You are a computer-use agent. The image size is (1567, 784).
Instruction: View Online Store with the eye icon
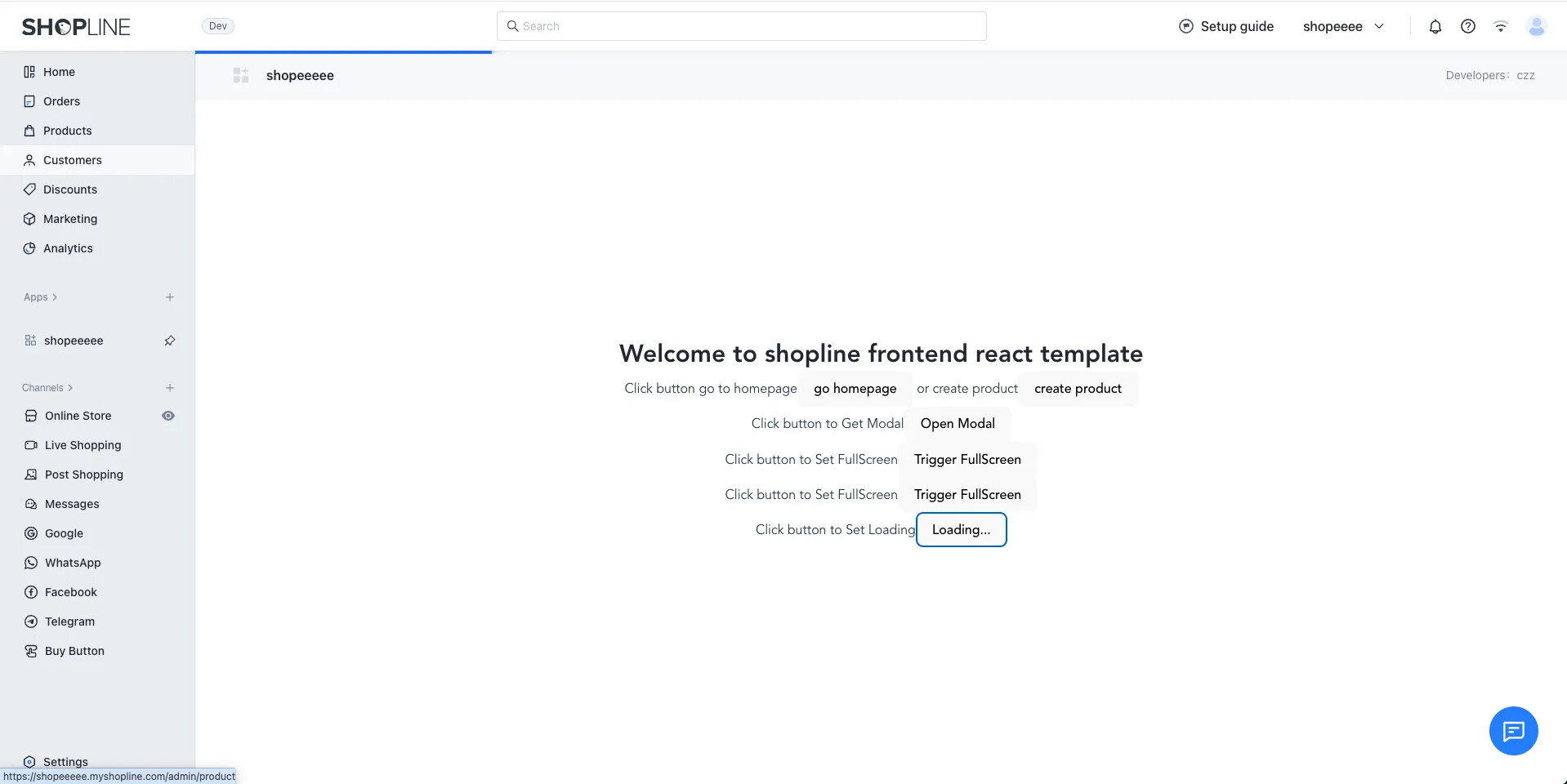(168, 416)
